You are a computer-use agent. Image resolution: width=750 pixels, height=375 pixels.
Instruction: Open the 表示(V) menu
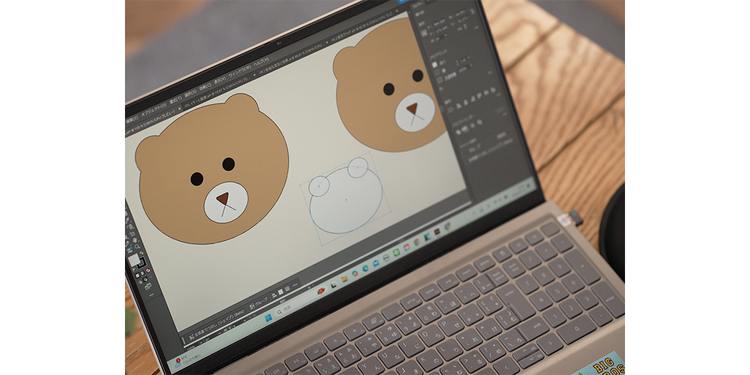(220, 80)
